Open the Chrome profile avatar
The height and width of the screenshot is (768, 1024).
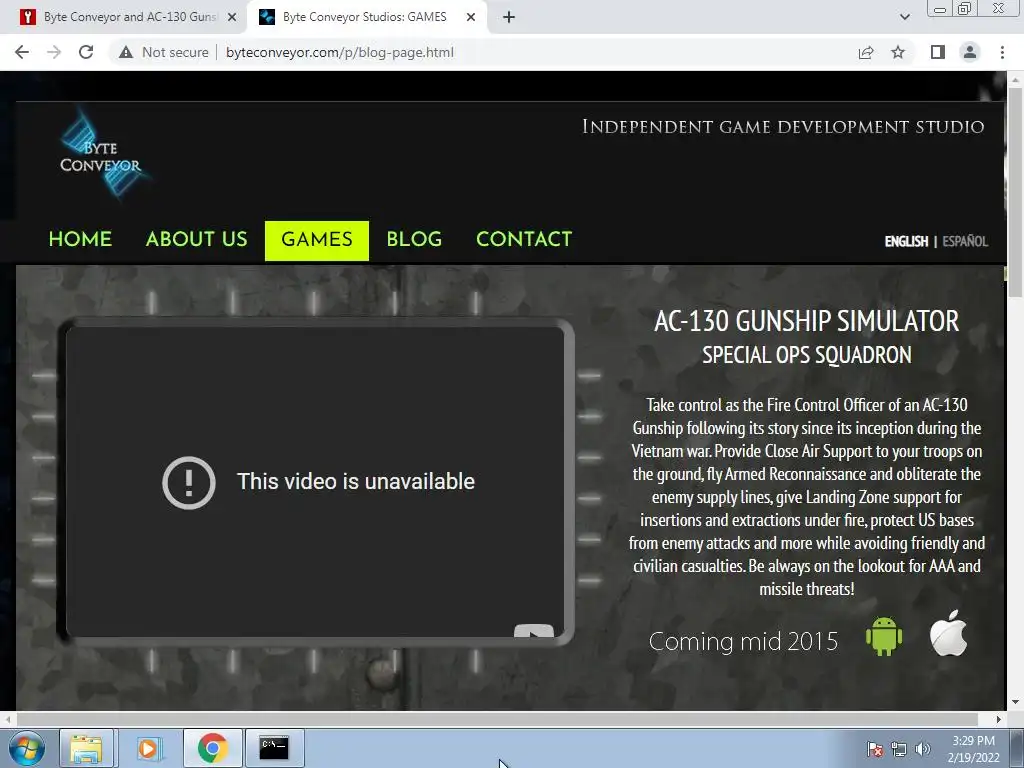(x=970, y=52)
